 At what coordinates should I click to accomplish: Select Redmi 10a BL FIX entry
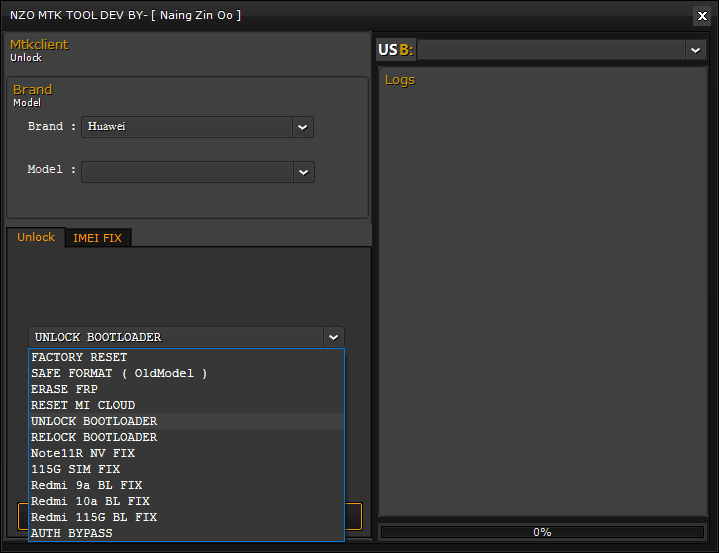coord(90,501)
